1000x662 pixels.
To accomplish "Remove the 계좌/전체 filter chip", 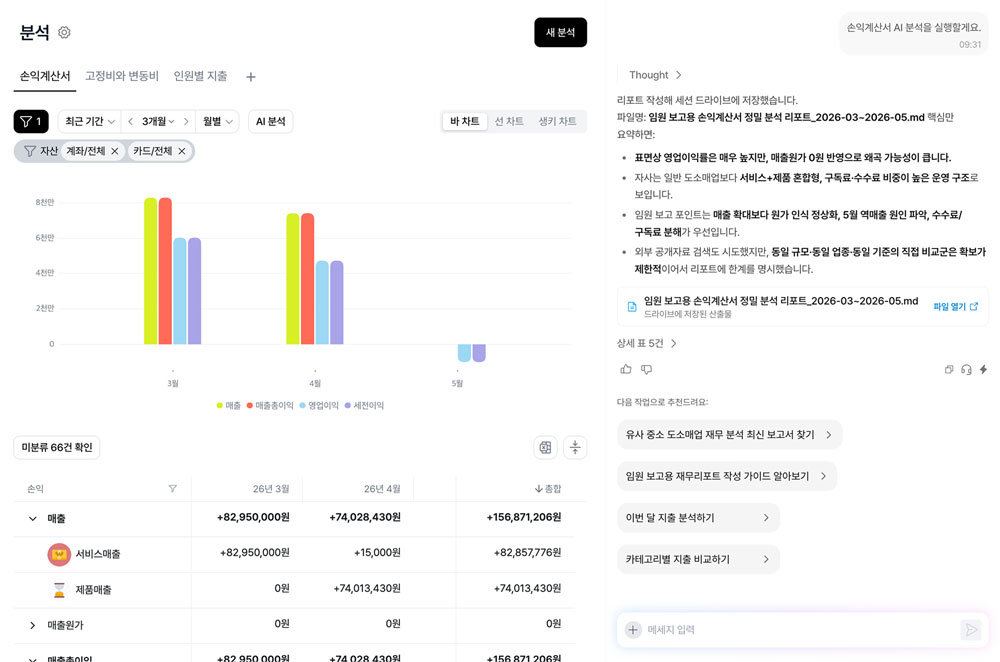I will [x=115, y=151].
